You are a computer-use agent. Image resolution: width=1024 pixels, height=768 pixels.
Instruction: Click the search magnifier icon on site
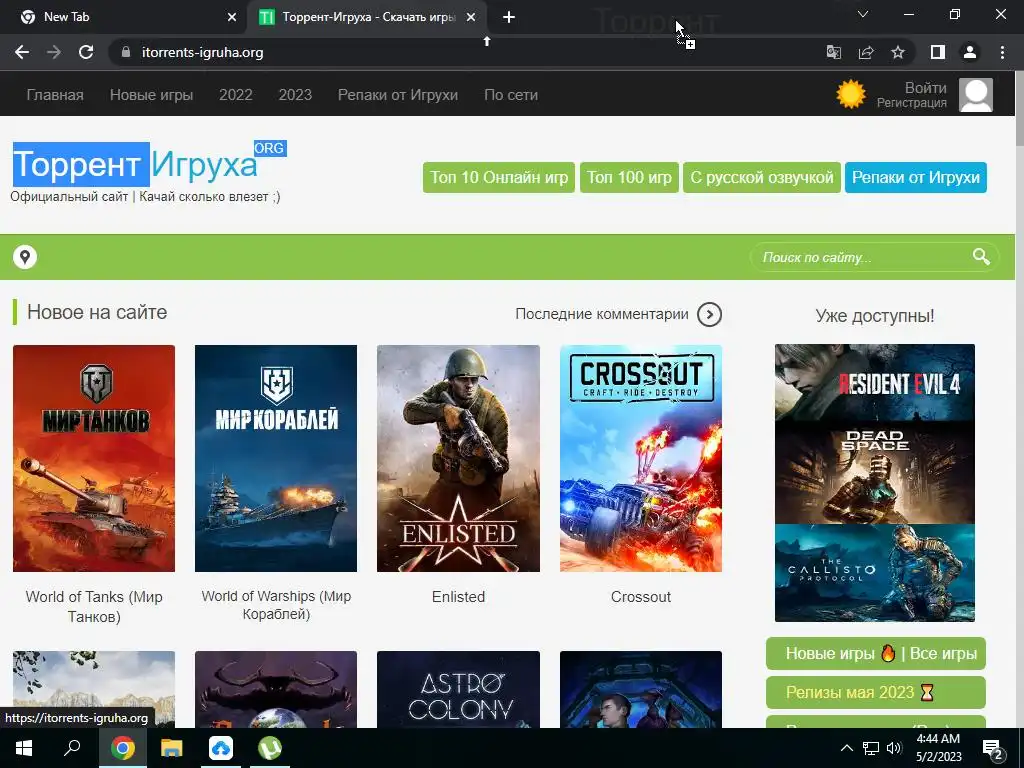click(981, 257)
